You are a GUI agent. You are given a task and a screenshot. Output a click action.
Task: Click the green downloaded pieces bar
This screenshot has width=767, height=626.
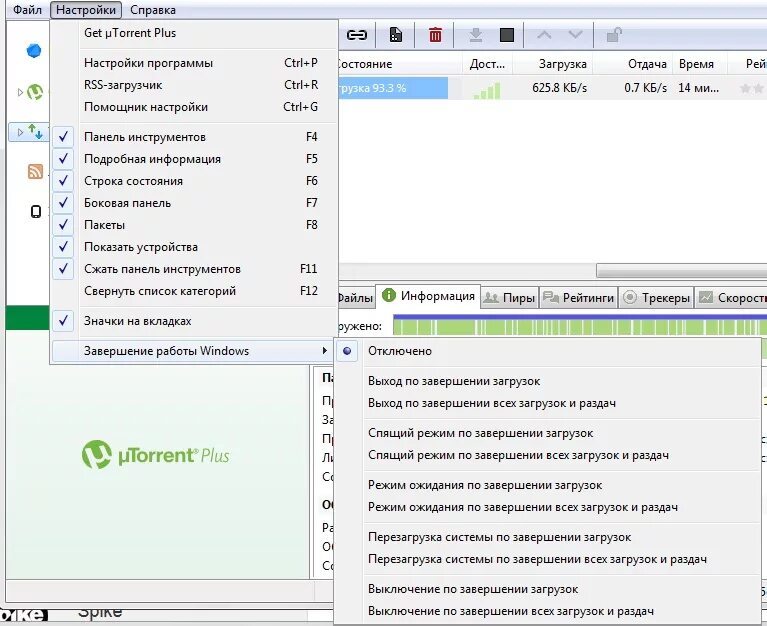tap(580, 326)
